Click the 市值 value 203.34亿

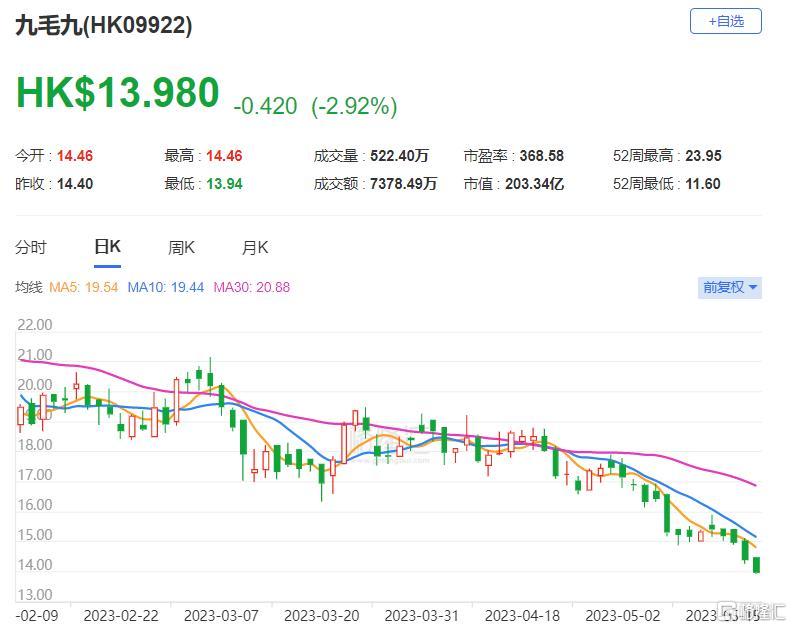coord(534,183)
